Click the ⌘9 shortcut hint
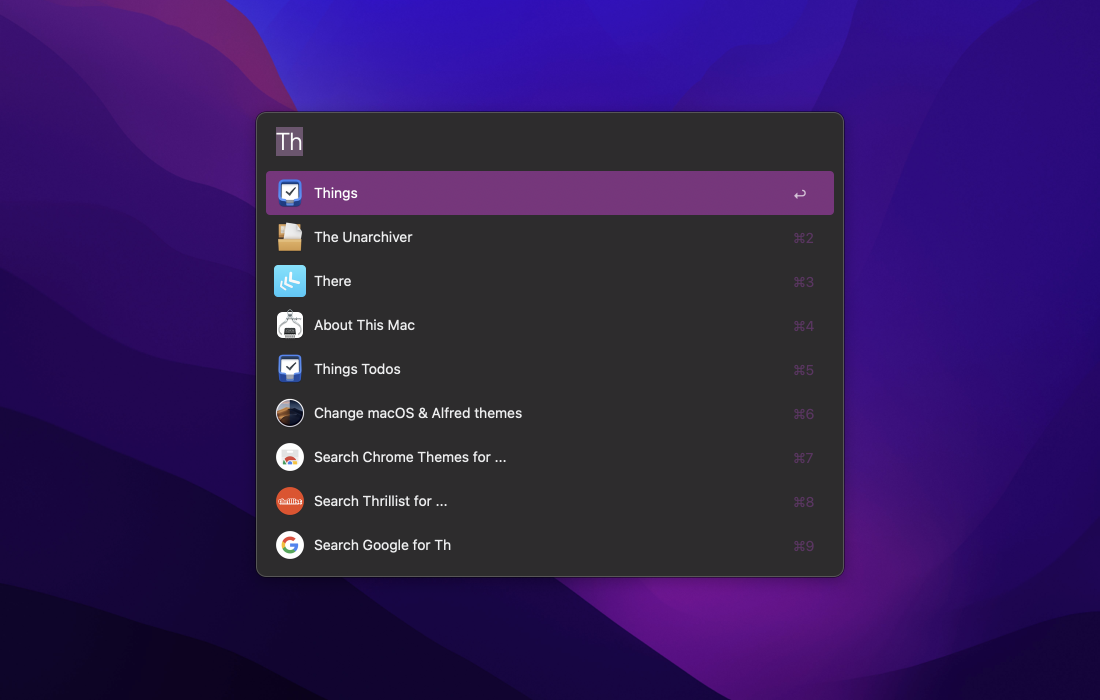The height and width of the screenshot is (700, 1100). click(x=803, y=546)
